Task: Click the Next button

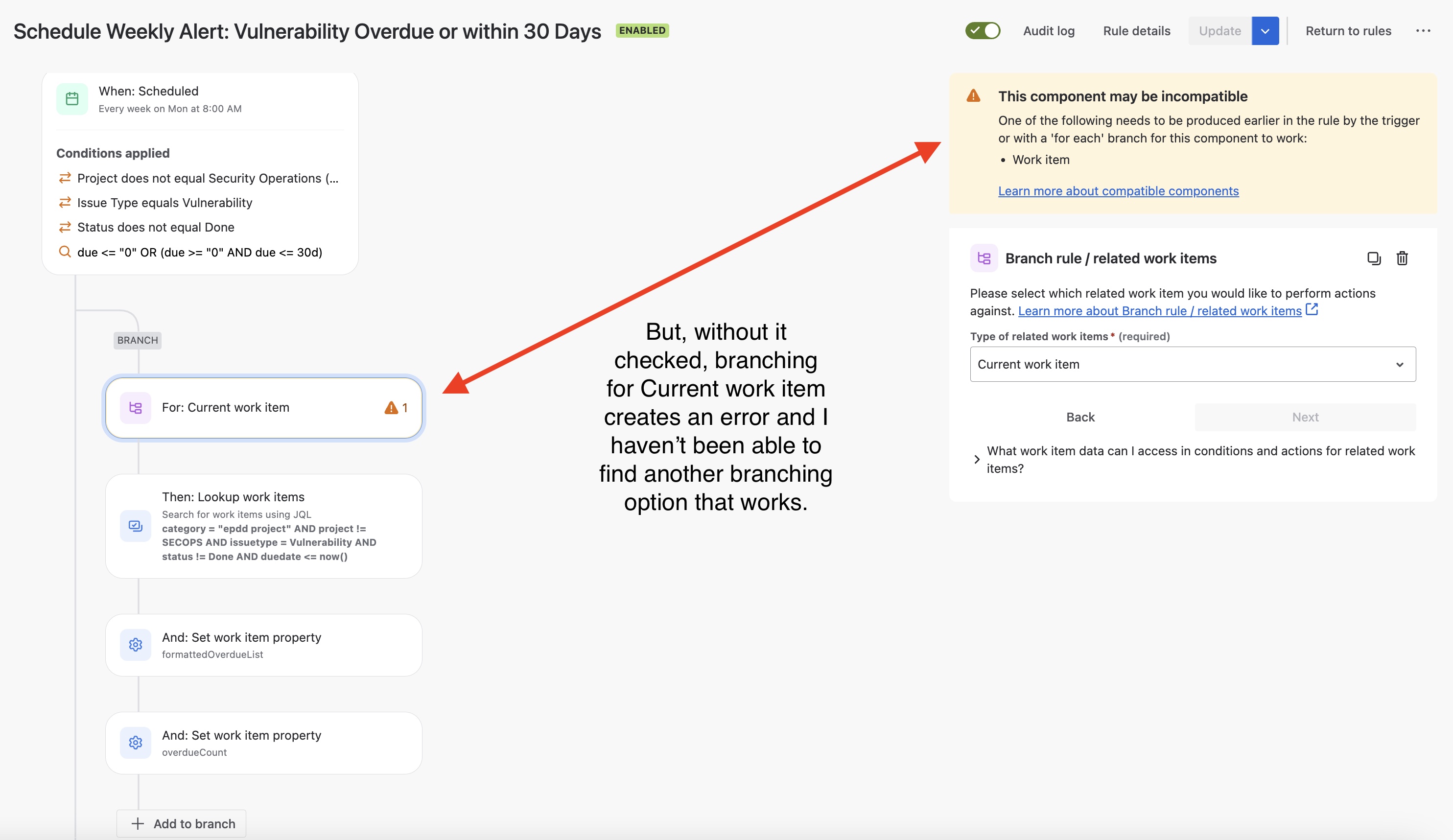Action: (1305, 417)
